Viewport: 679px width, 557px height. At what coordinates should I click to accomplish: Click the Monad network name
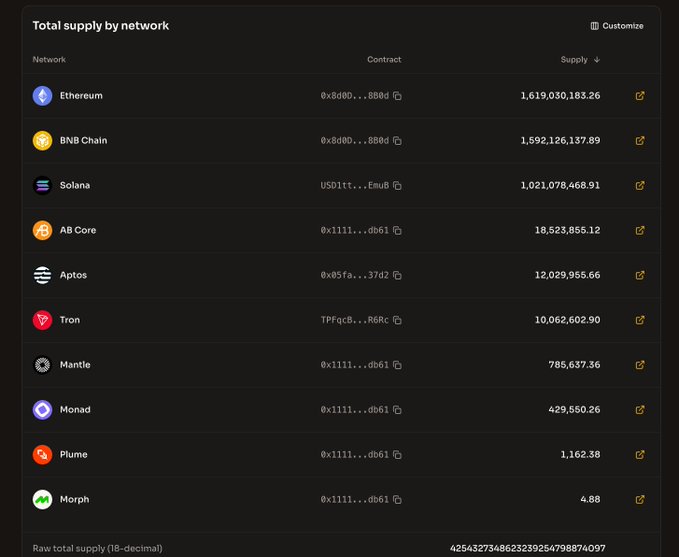click(x=75, y=410)
